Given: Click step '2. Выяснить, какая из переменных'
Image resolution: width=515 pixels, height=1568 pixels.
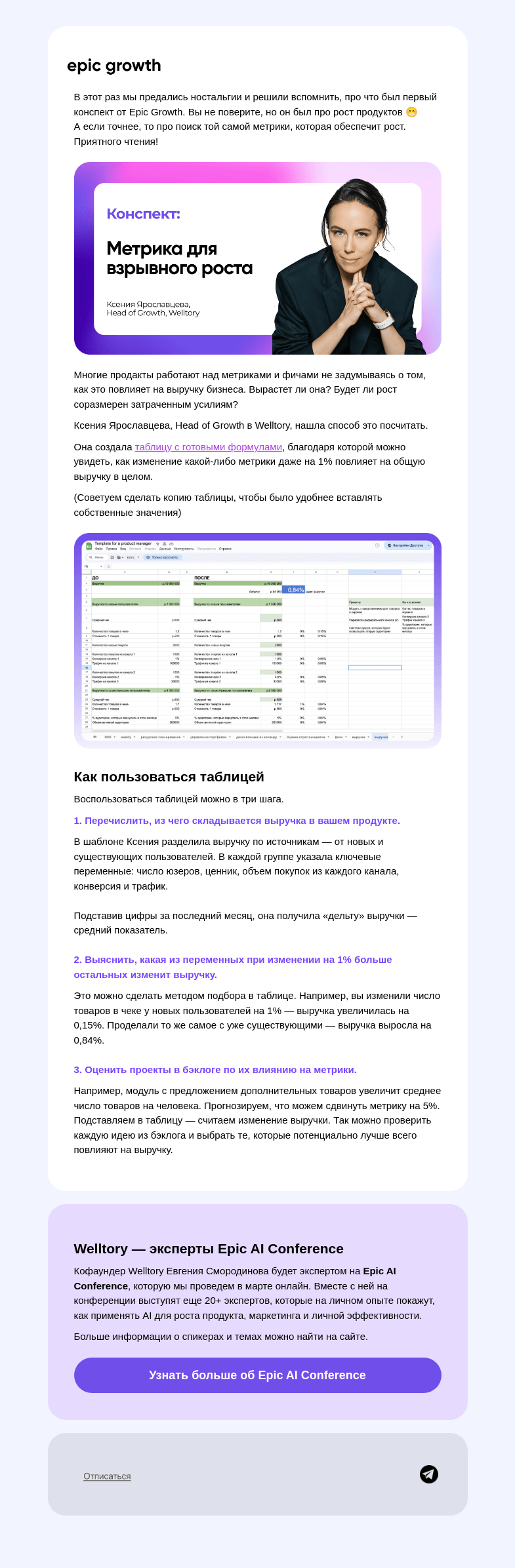Looking at the screenshot, I should click(233, 967).
